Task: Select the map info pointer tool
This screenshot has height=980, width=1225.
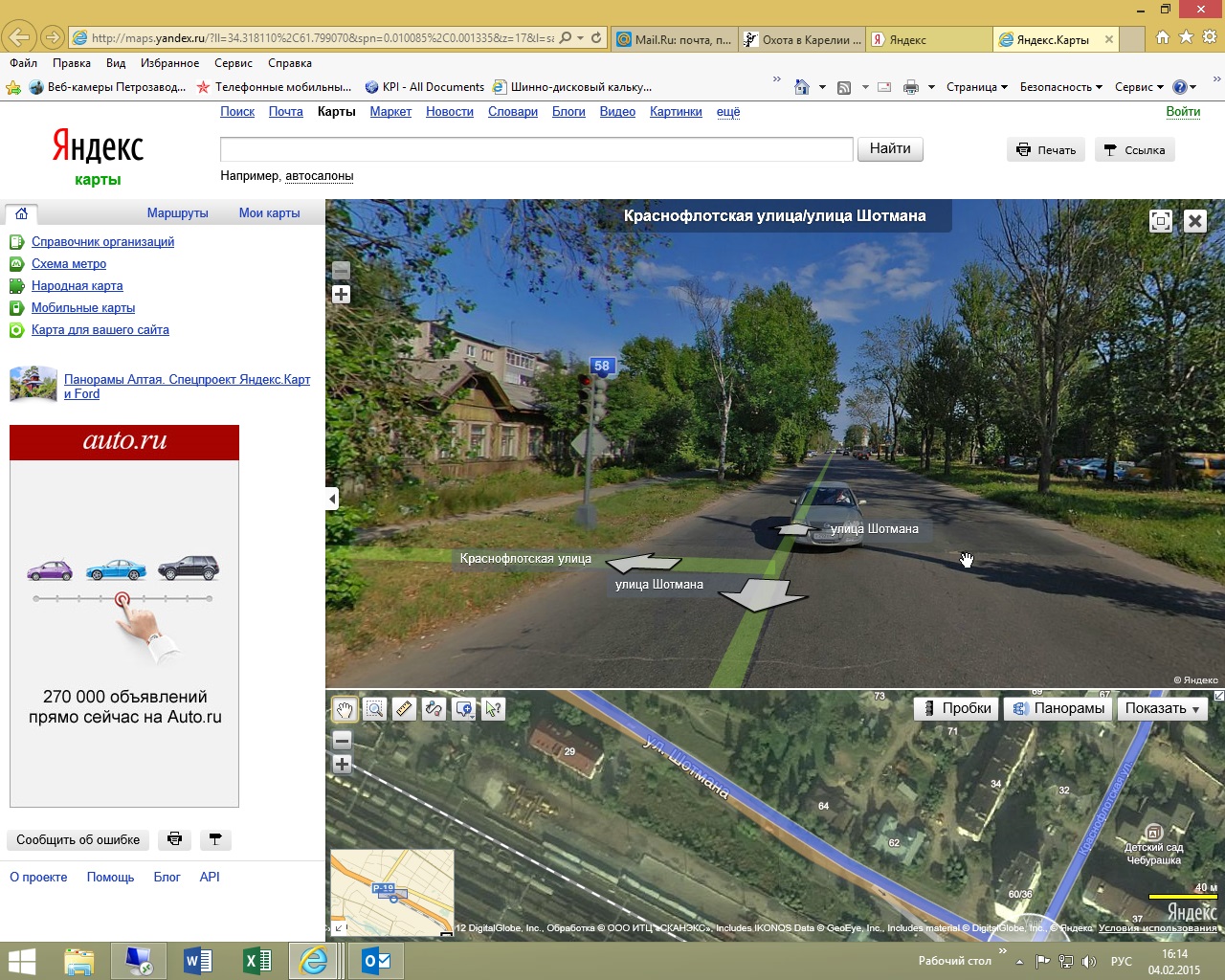Action: pos(494,709)
